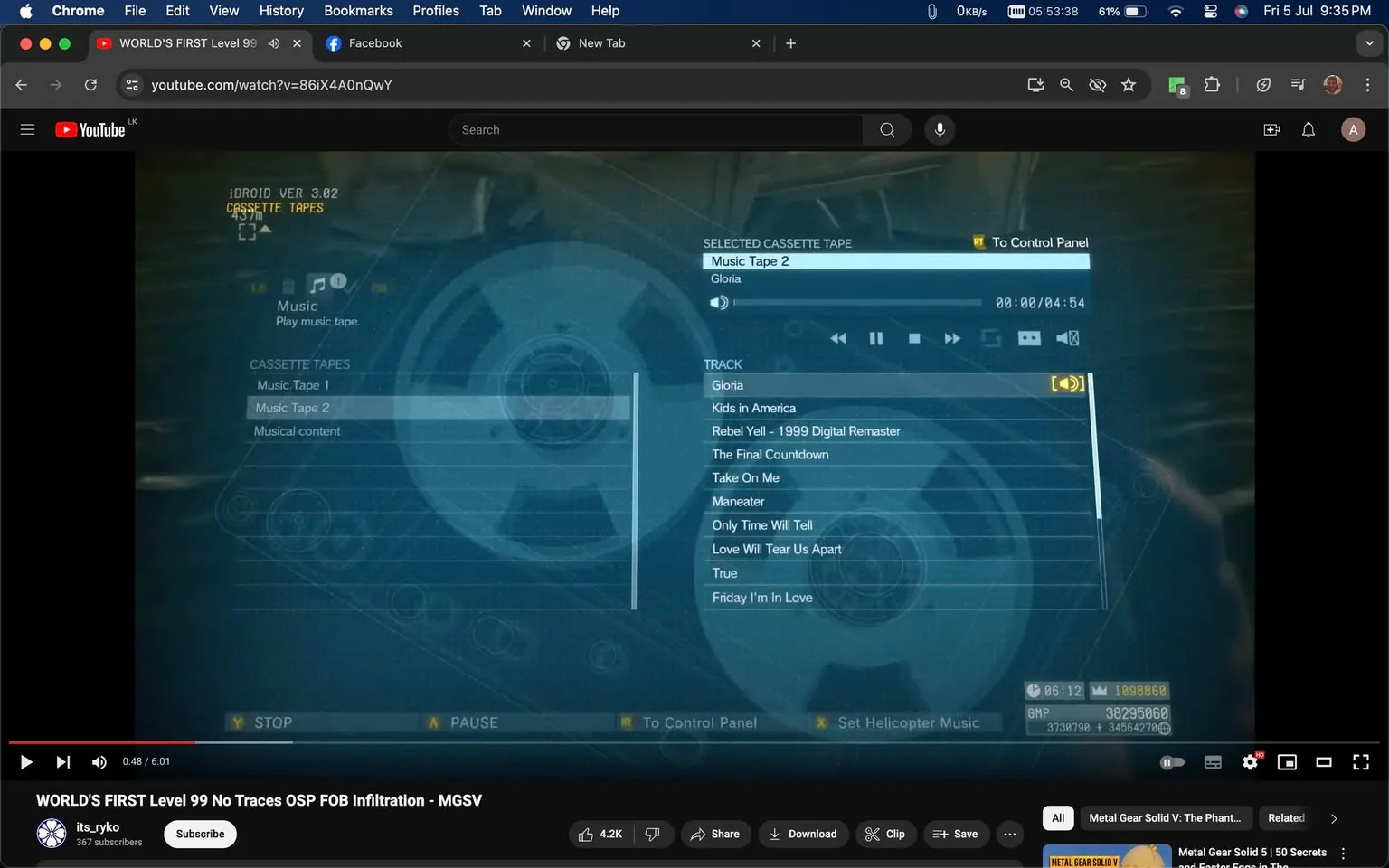1389x868 pixels.
Task: Open the Create video upload icon
Action: 1271,129
